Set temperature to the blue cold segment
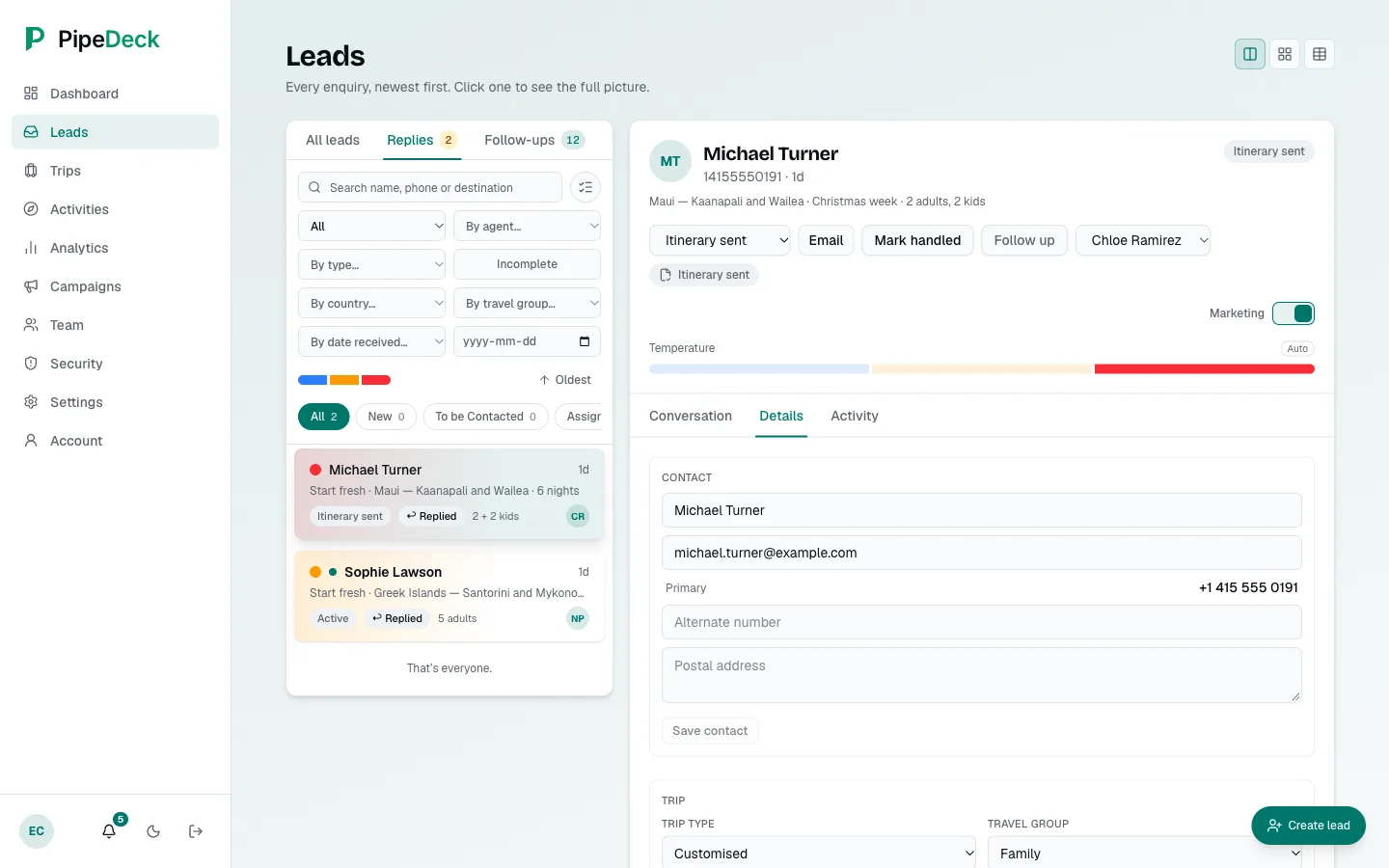The height and width of the screenshot is (868, 1389). tap(759, 368)
